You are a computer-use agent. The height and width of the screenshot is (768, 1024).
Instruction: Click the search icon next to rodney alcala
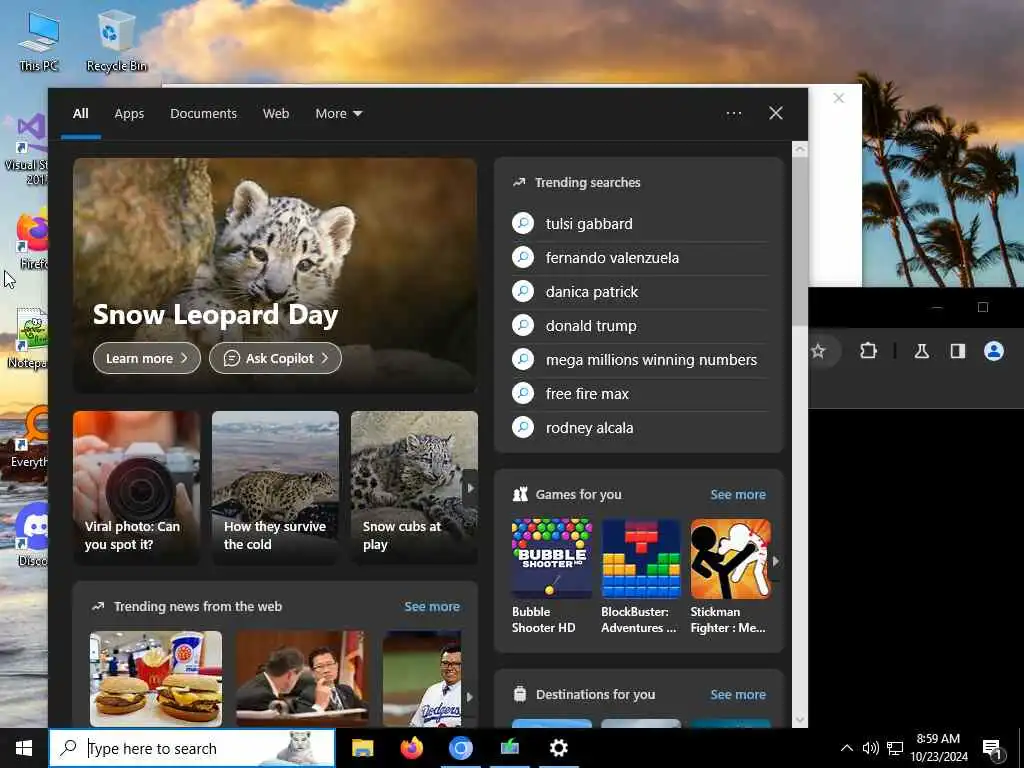pos(523,427)
